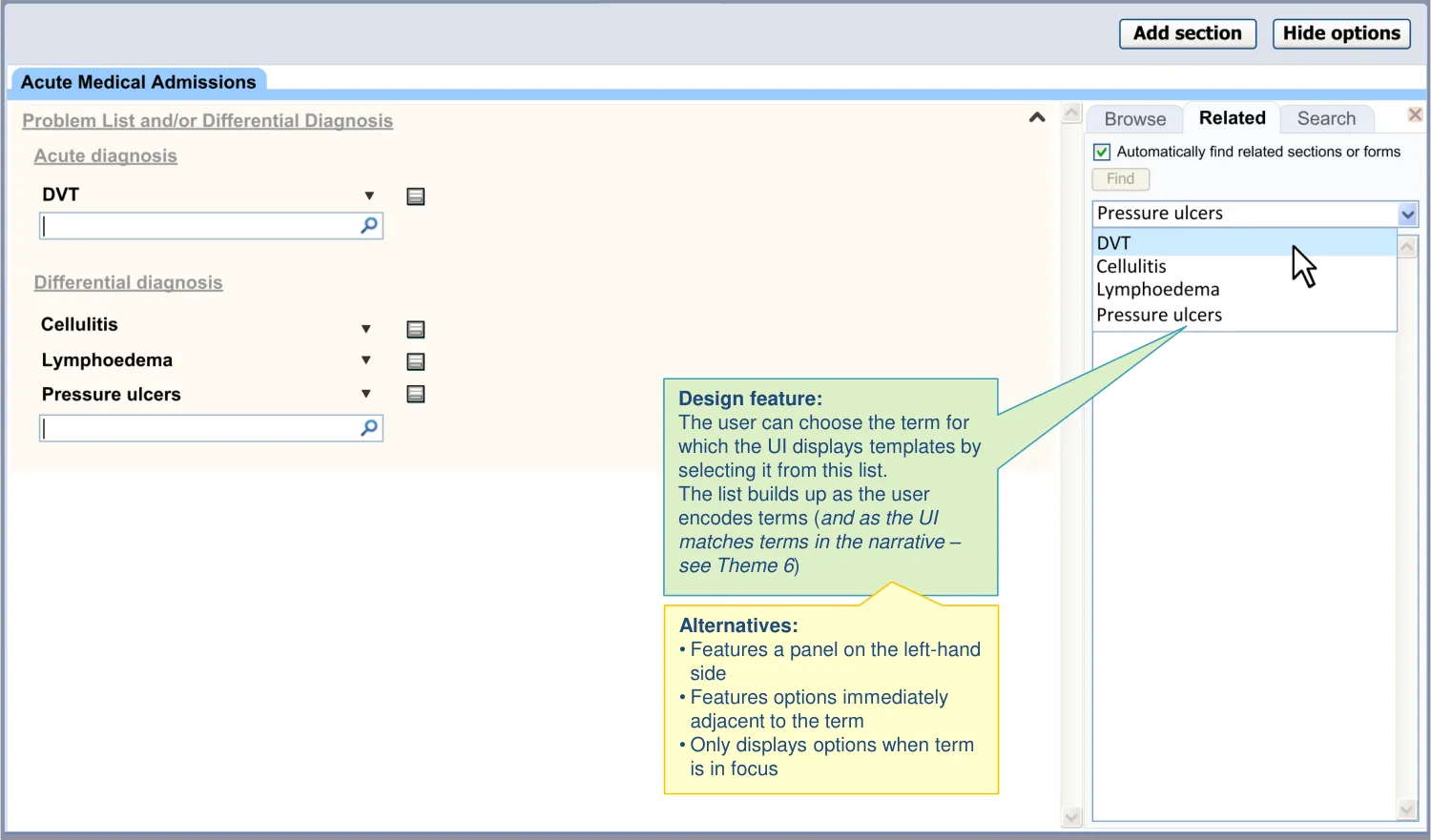
Task: Collapse the Problem List section with chevron
Action: [x=1037, y=117]
